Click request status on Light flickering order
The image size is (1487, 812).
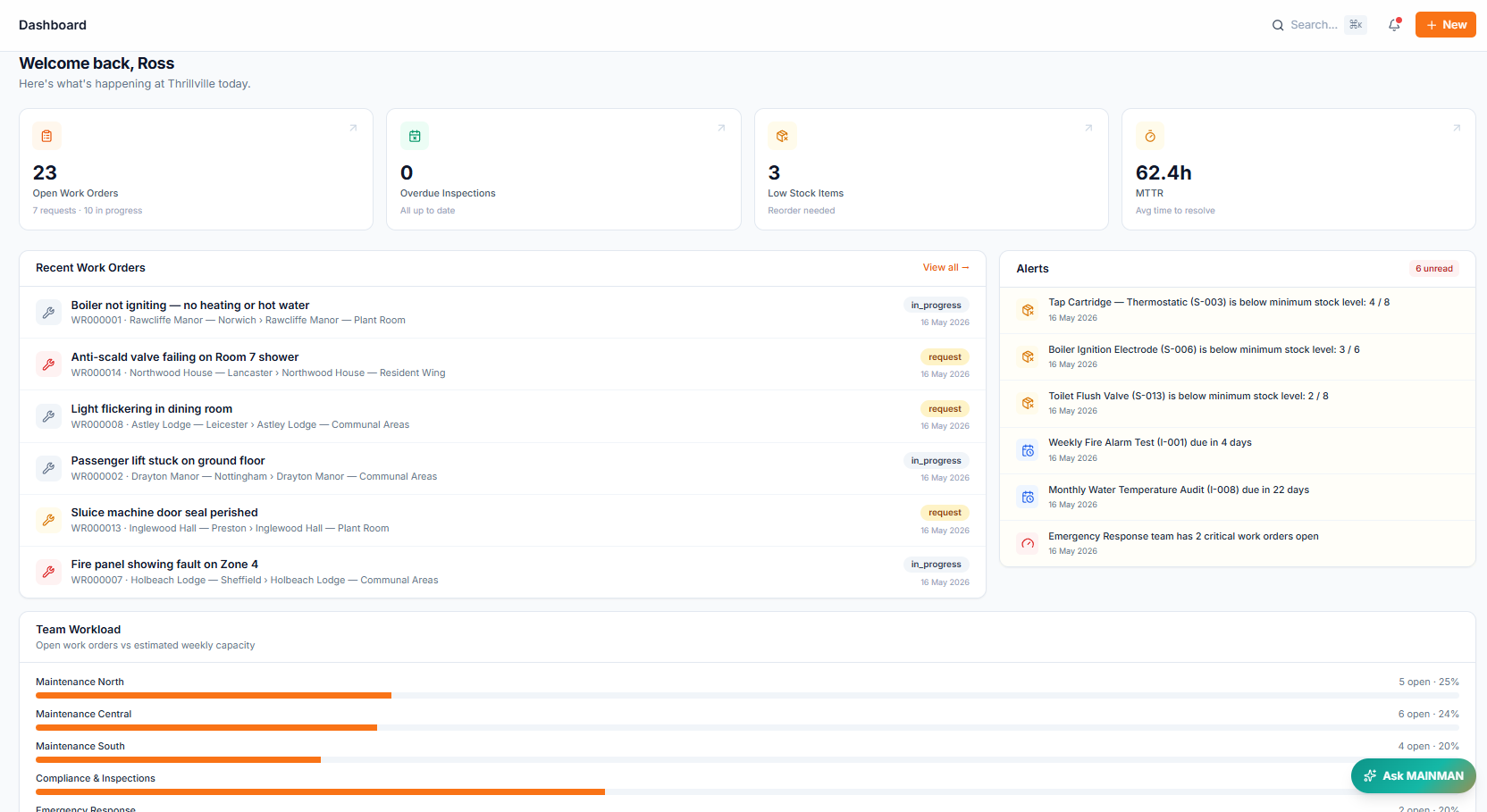click(945, 408)
